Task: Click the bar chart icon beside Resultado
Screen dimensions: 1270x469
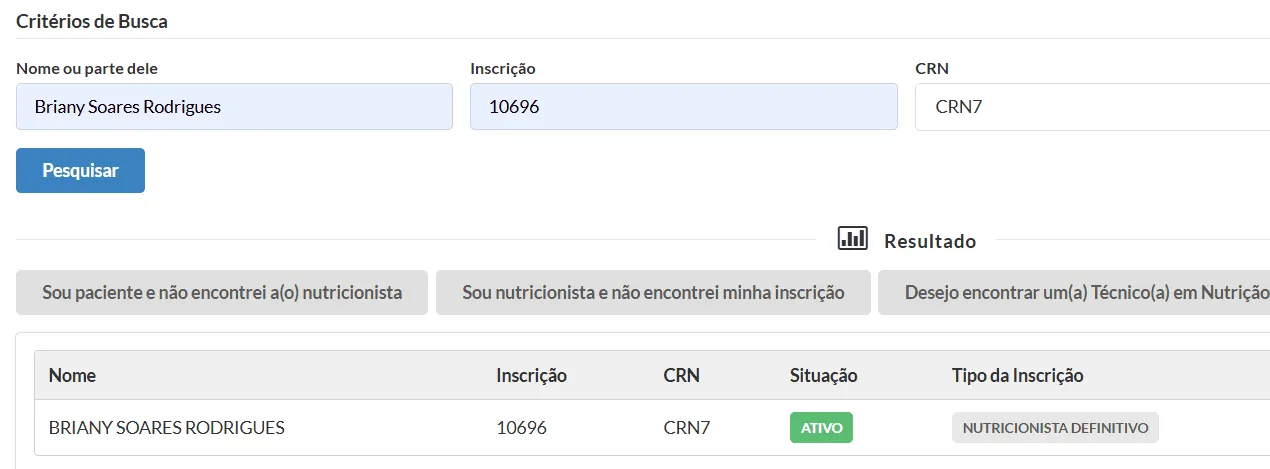Action: [852, 239]
